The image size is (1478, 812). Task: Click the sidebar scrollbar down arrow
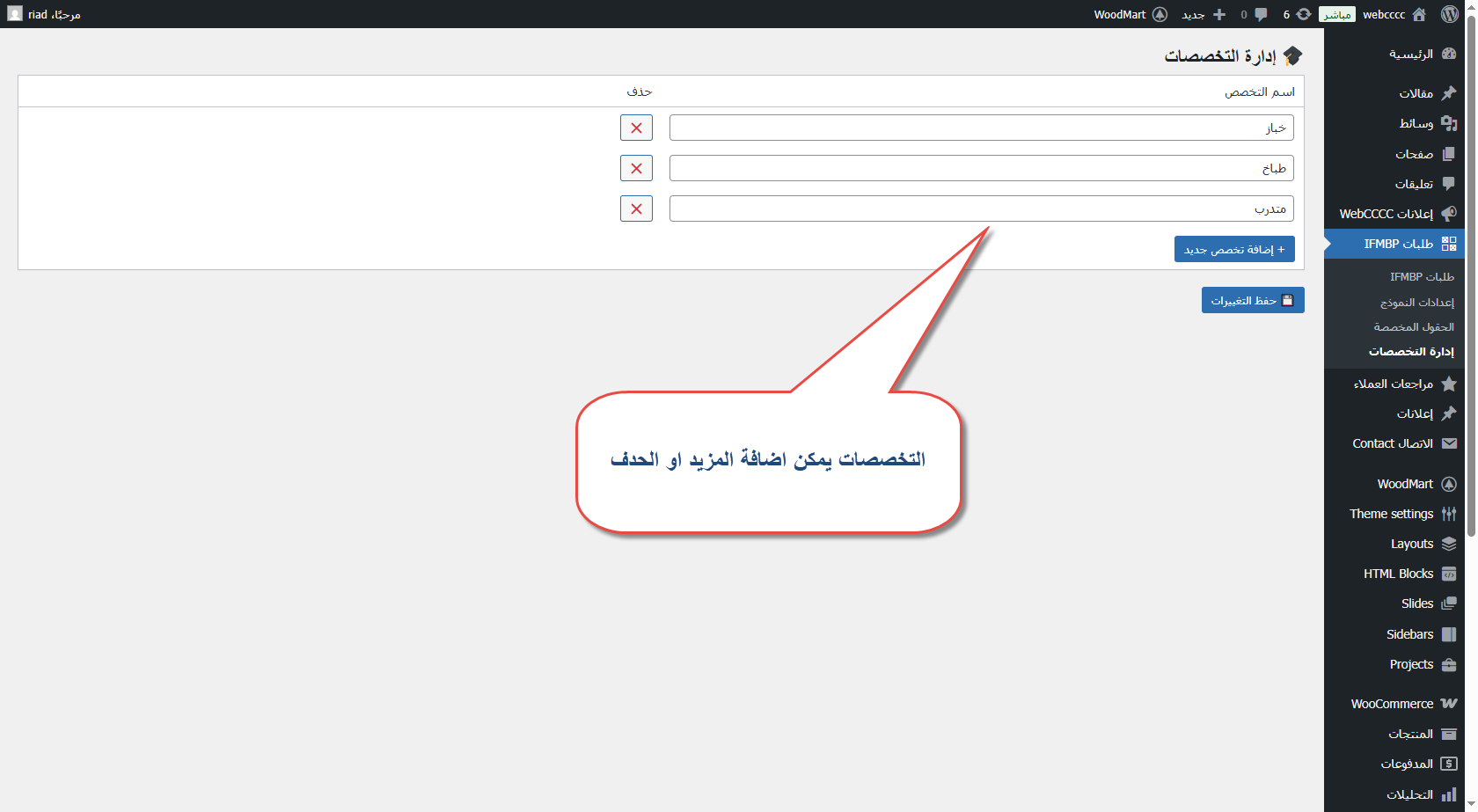[1471, 803]
